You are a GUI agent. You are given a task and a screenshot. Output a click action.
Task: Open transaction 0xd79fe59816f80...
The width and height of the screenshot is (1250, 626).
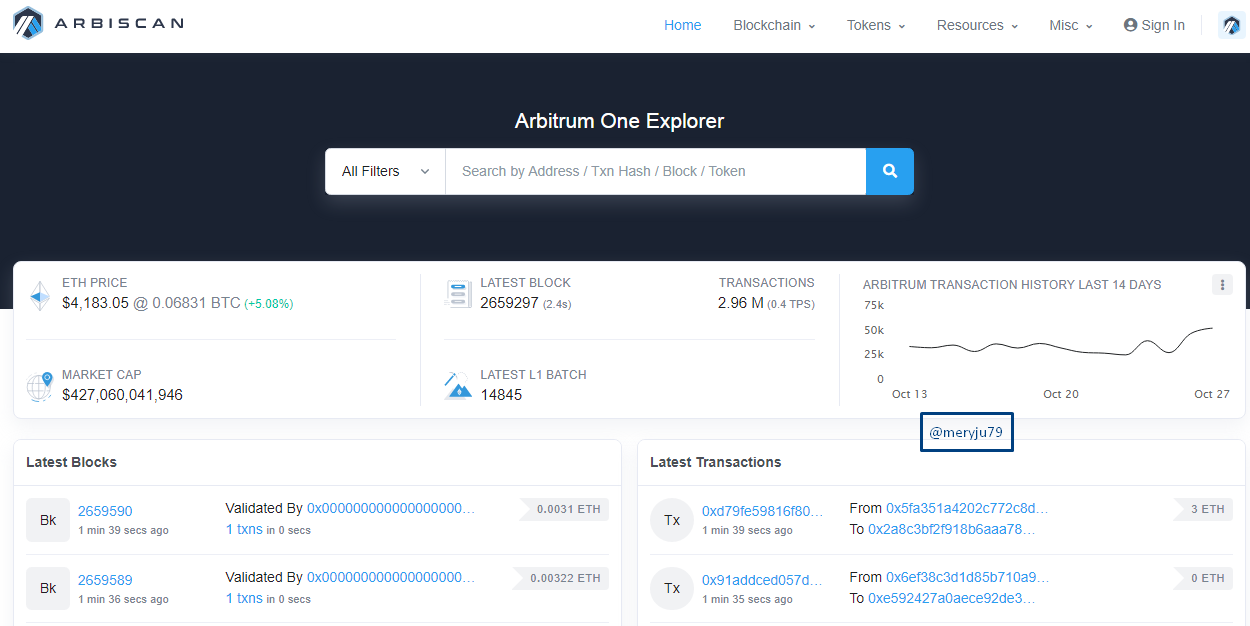(x=762, y=511)
